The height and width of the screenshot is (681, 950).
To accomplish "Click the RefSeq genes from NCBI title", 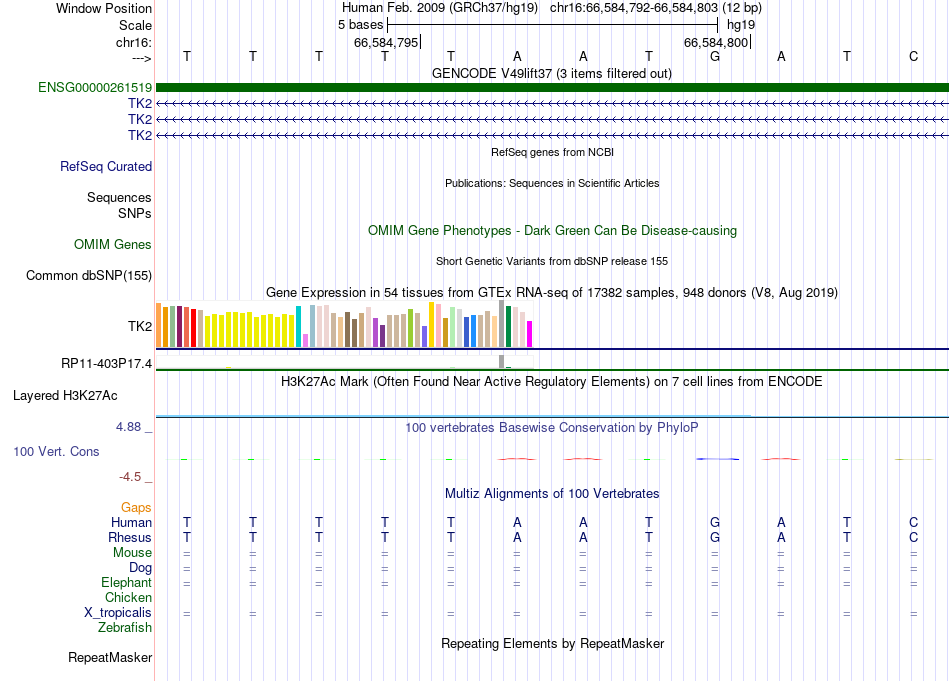I will coord(552,152).
